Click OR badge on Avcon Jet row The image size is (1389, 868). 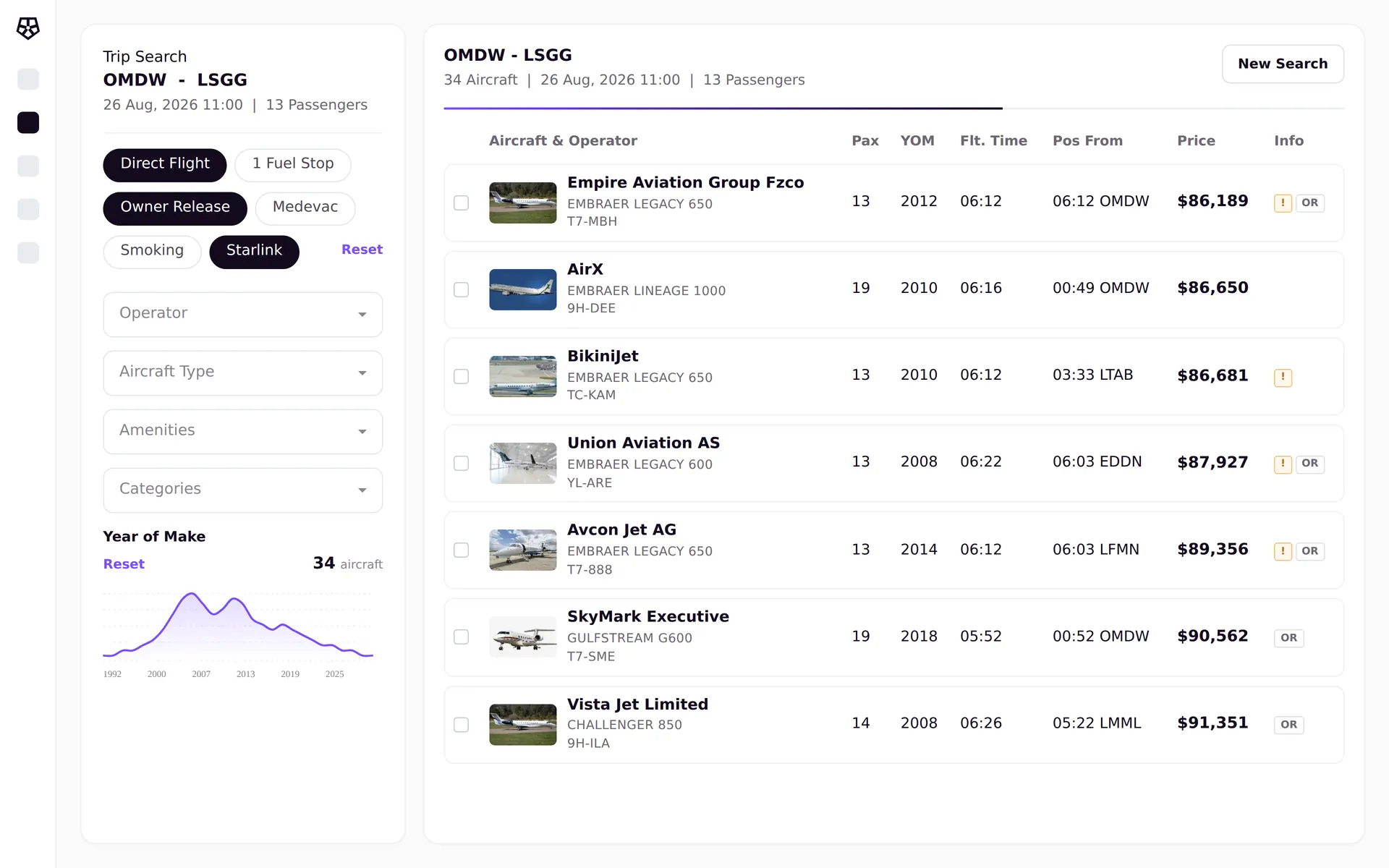click(x=1309, y=551)
